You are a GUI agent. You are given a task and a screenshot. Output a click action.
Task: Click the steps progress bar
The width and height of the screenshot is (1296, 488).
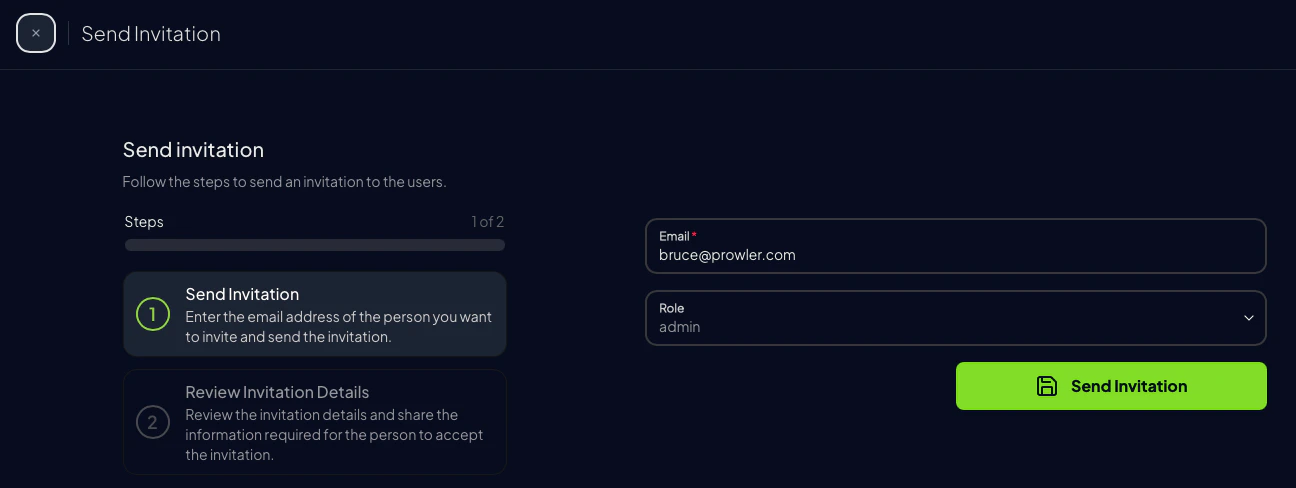315,245
